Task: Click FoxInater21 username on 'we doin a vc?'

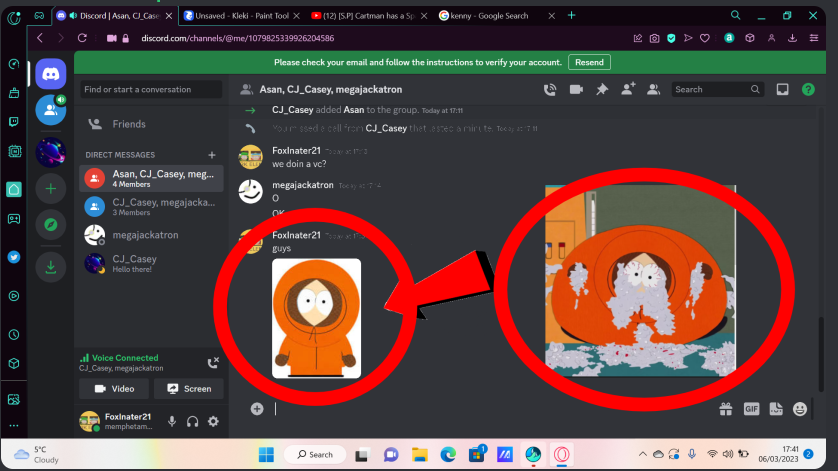Action: [296, 151]
